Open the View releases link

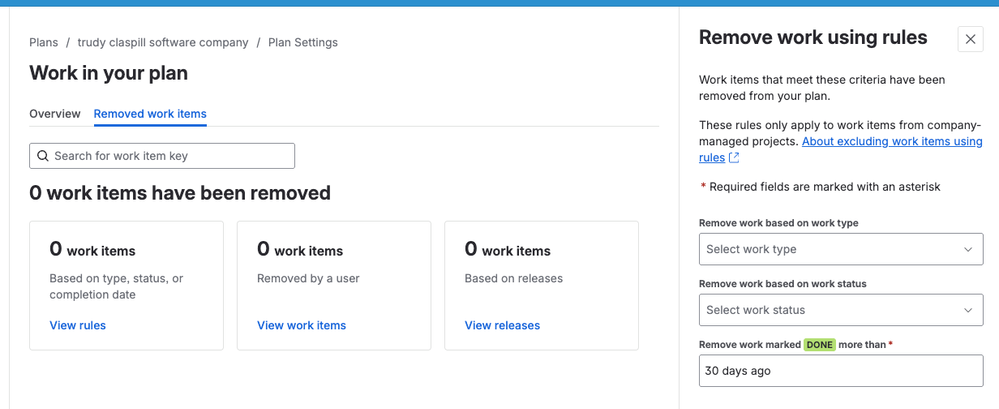tap(502, 325)
